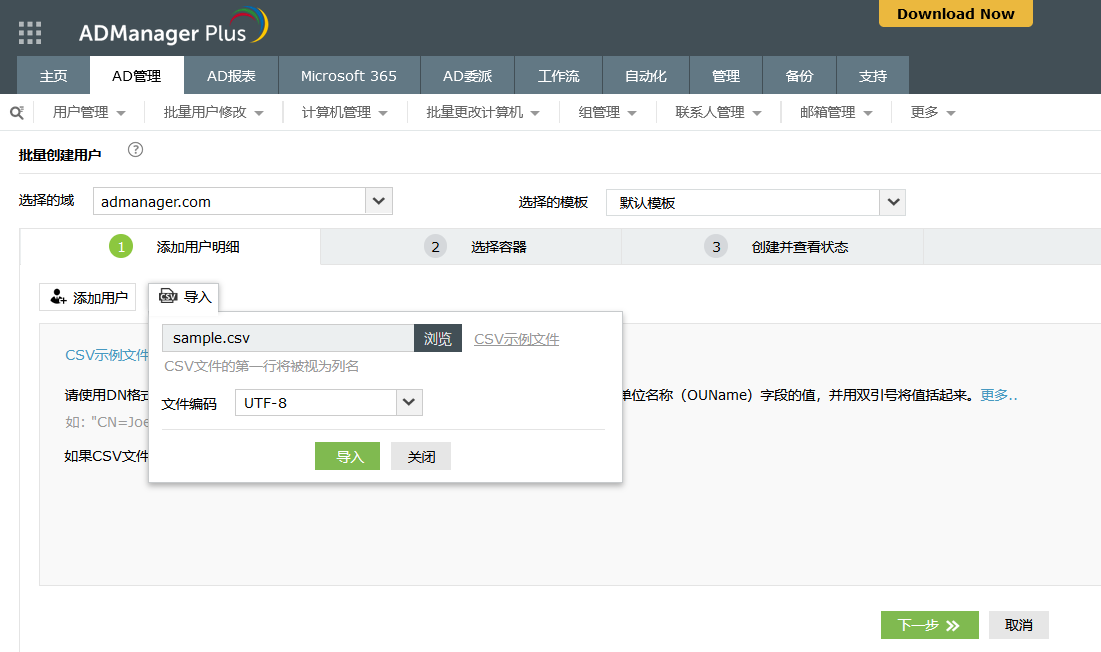Expand the 选择的域 domain dropdown
Screen dimensions: 1101x652
378,201
